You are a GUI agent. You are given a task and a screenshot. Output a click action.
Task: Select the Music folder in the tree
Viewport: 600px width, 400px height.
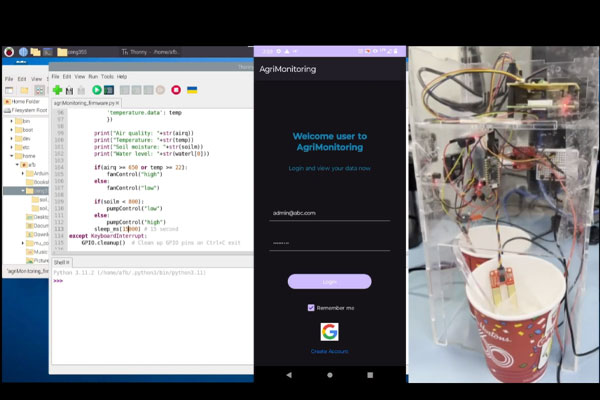[37, 252]
